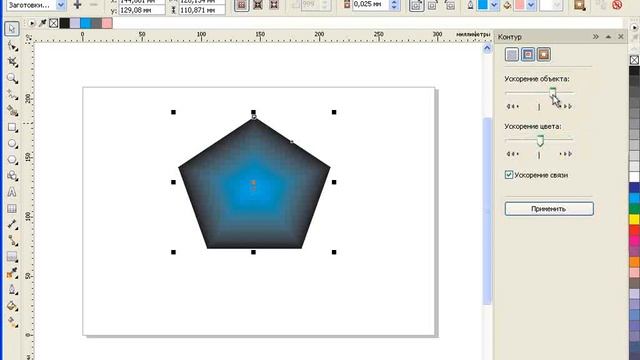Click the object acceleration slider handle
The height and width of the screenshot is (360, 640).
click(x=553, y=93)
